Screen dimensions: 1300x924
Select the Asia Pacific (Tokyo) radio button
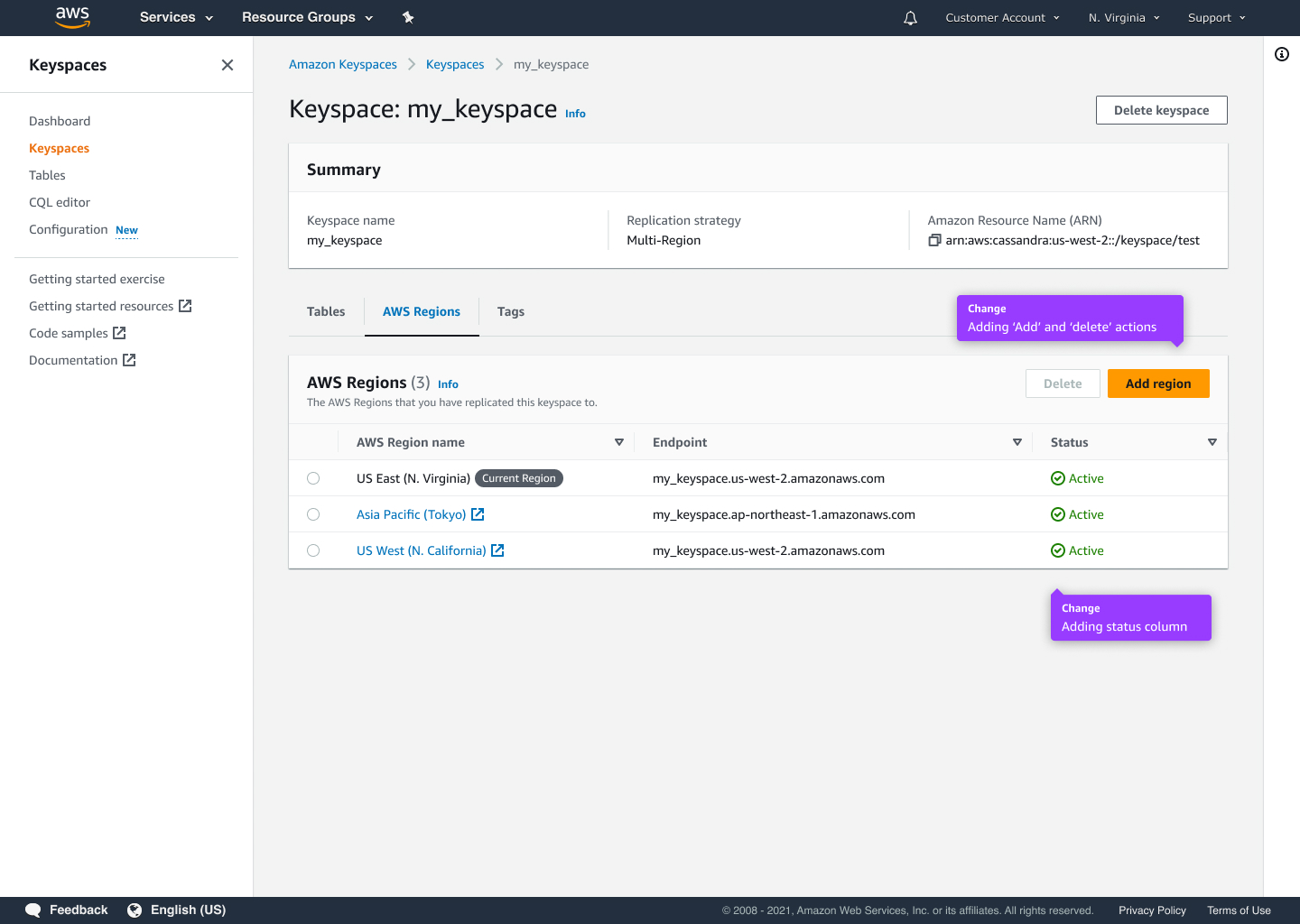[313, 514]
